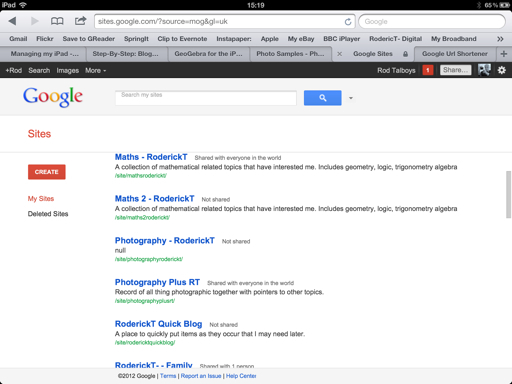Click Search in Google bar
The image size is (512, 384).
tap(39, 71)
